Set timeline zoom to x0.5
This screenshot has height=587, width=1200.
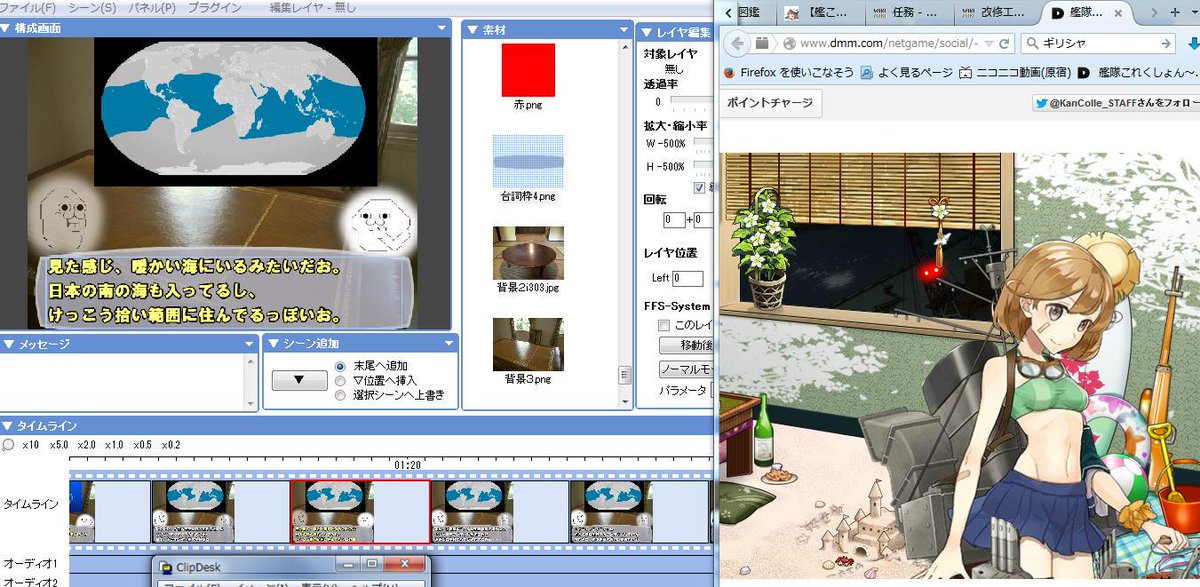click(143, 444)
